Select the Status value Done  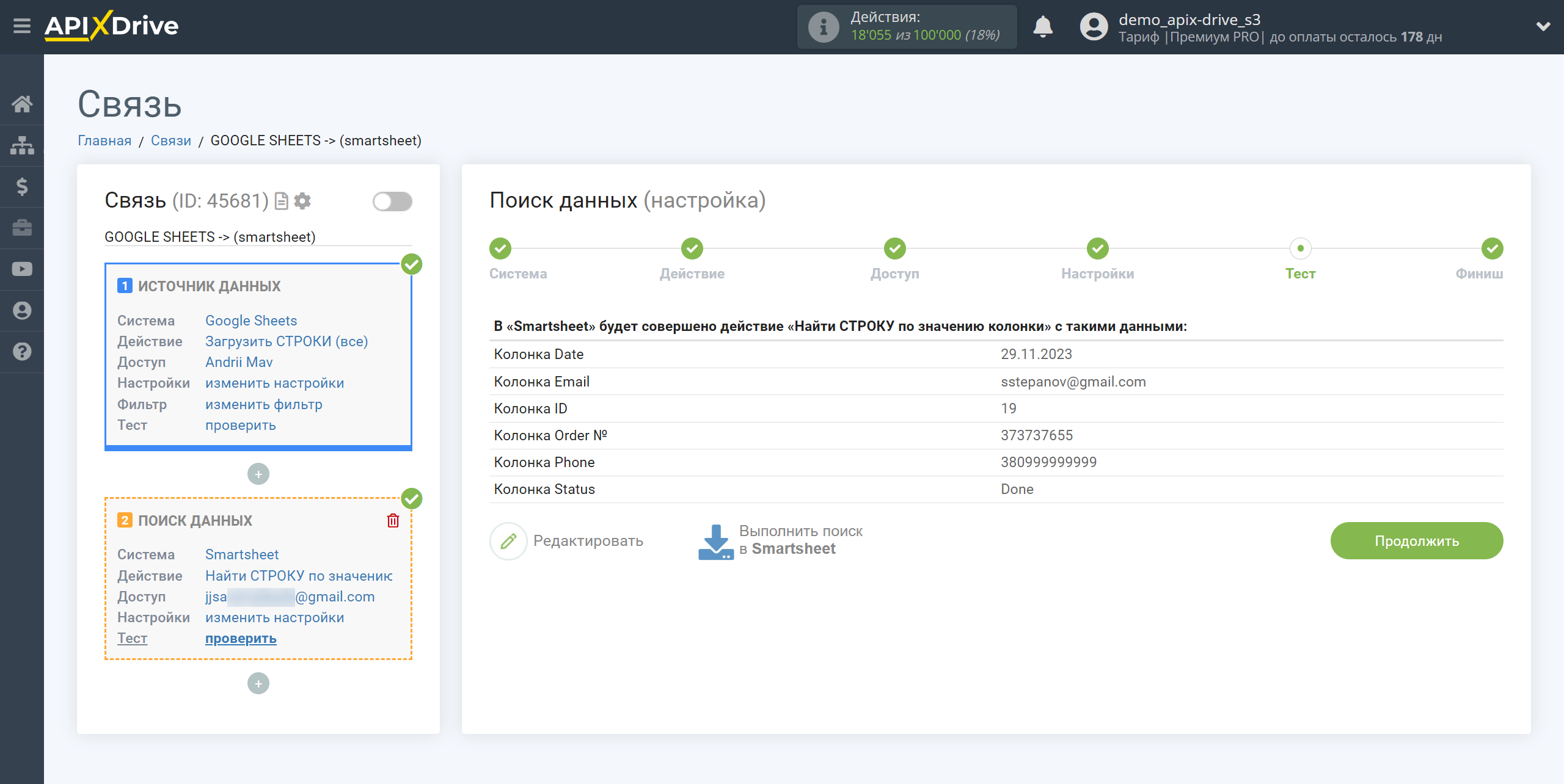tap(1017, 489)
